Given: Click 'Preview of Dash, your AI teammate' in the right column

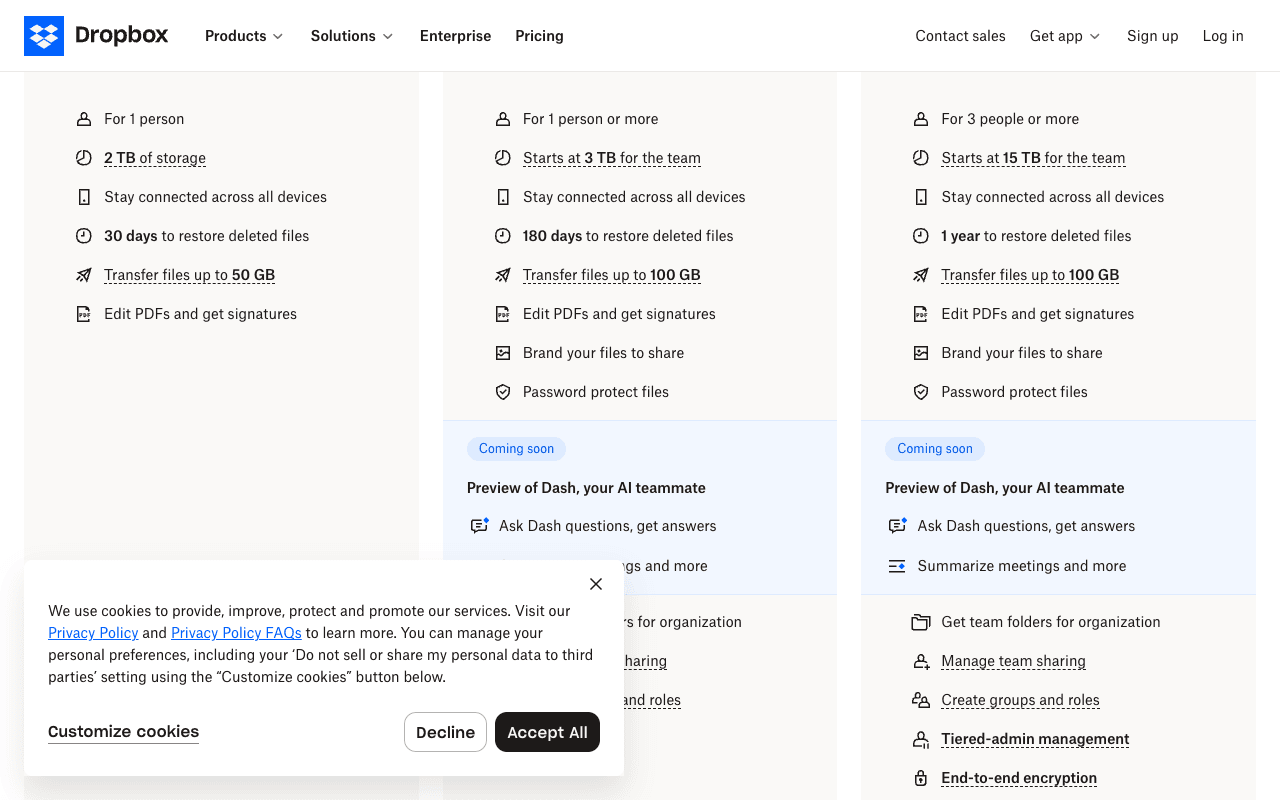Looking at the screenshot, I should point(1005,488).
